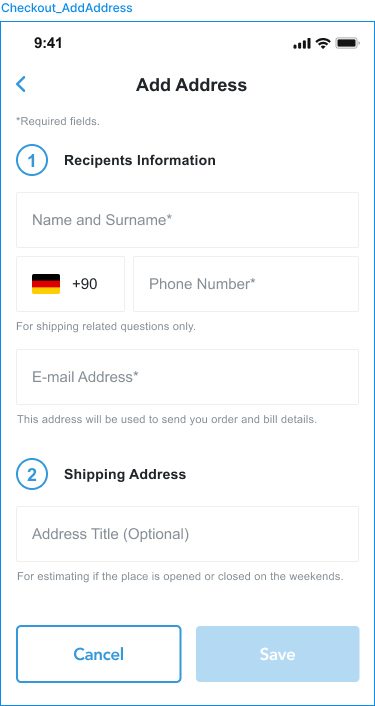Tap the battery icon in status bar
The image size is (375, 706).
[x=348, y=43]
